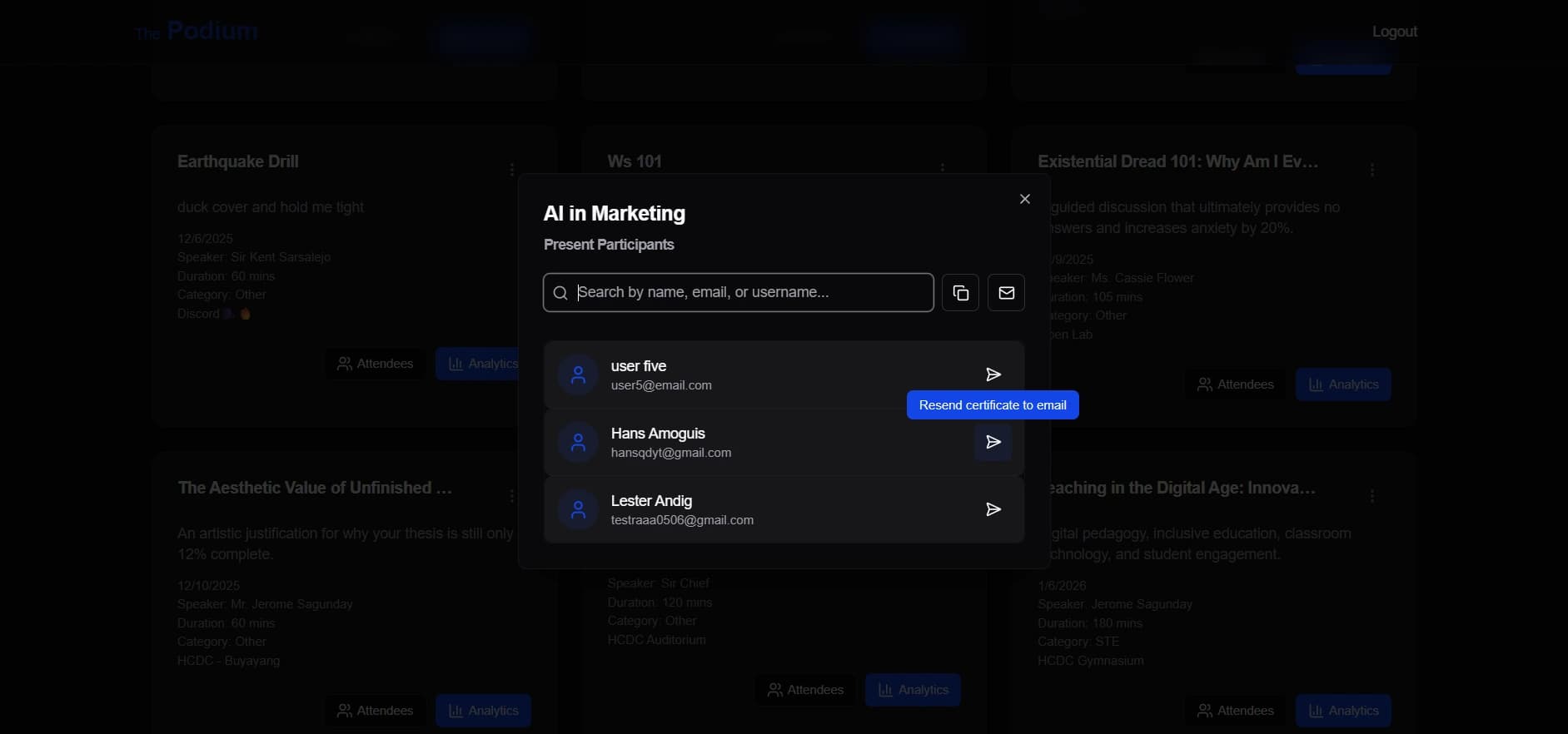Click the Hans Amoguis avatar icon
This screenshot has width=1568, height=734.
click(578, 443)
